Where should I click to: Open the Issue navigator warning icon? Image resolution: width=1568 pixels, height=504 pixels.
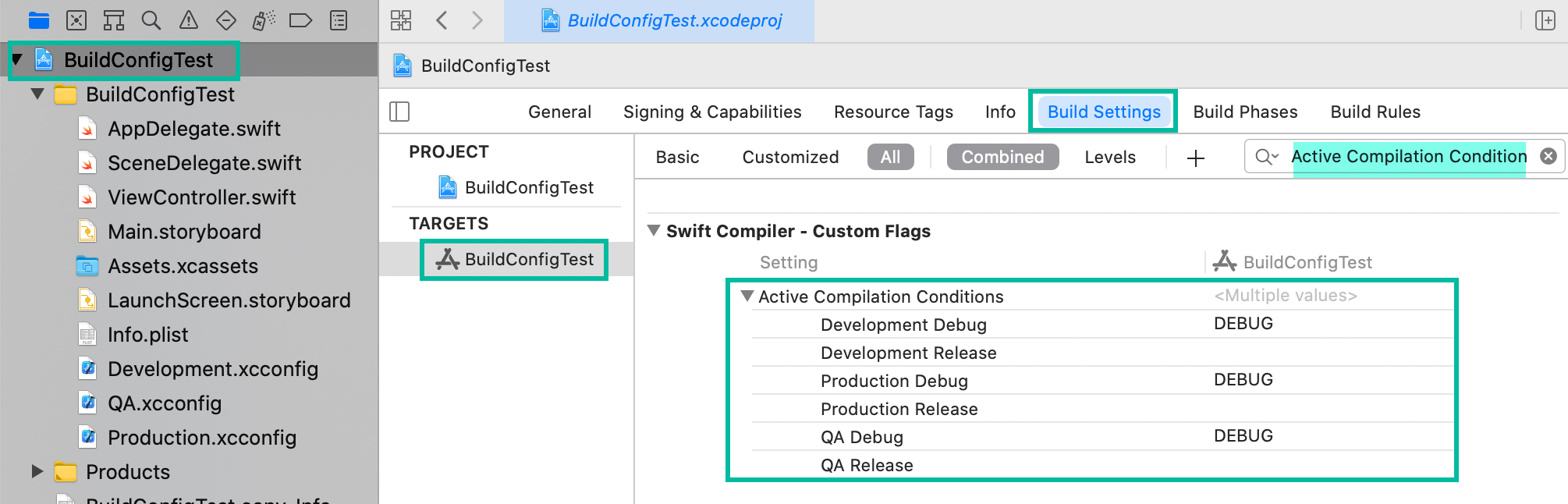pyautogui.click(x=189, y=20)
